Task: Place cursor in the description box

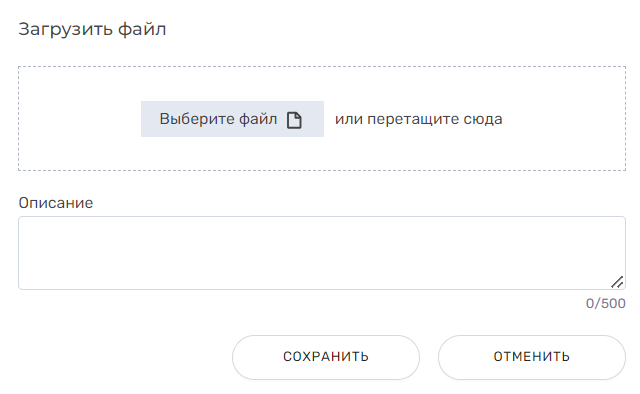Action: pos(322,253)
